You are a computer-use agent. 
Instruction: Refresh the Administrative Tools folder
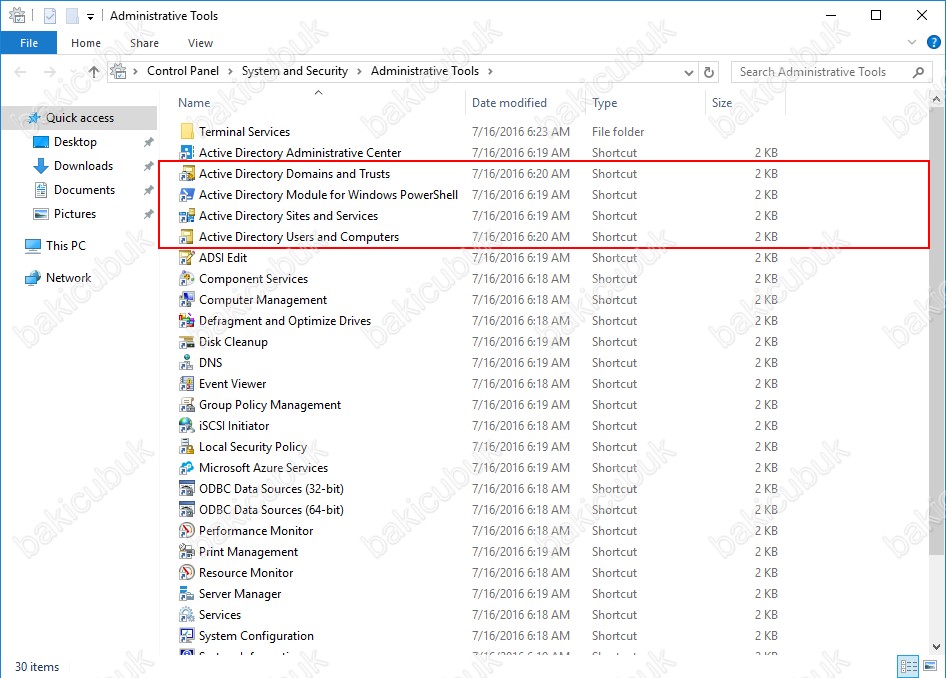click(709, 72)
